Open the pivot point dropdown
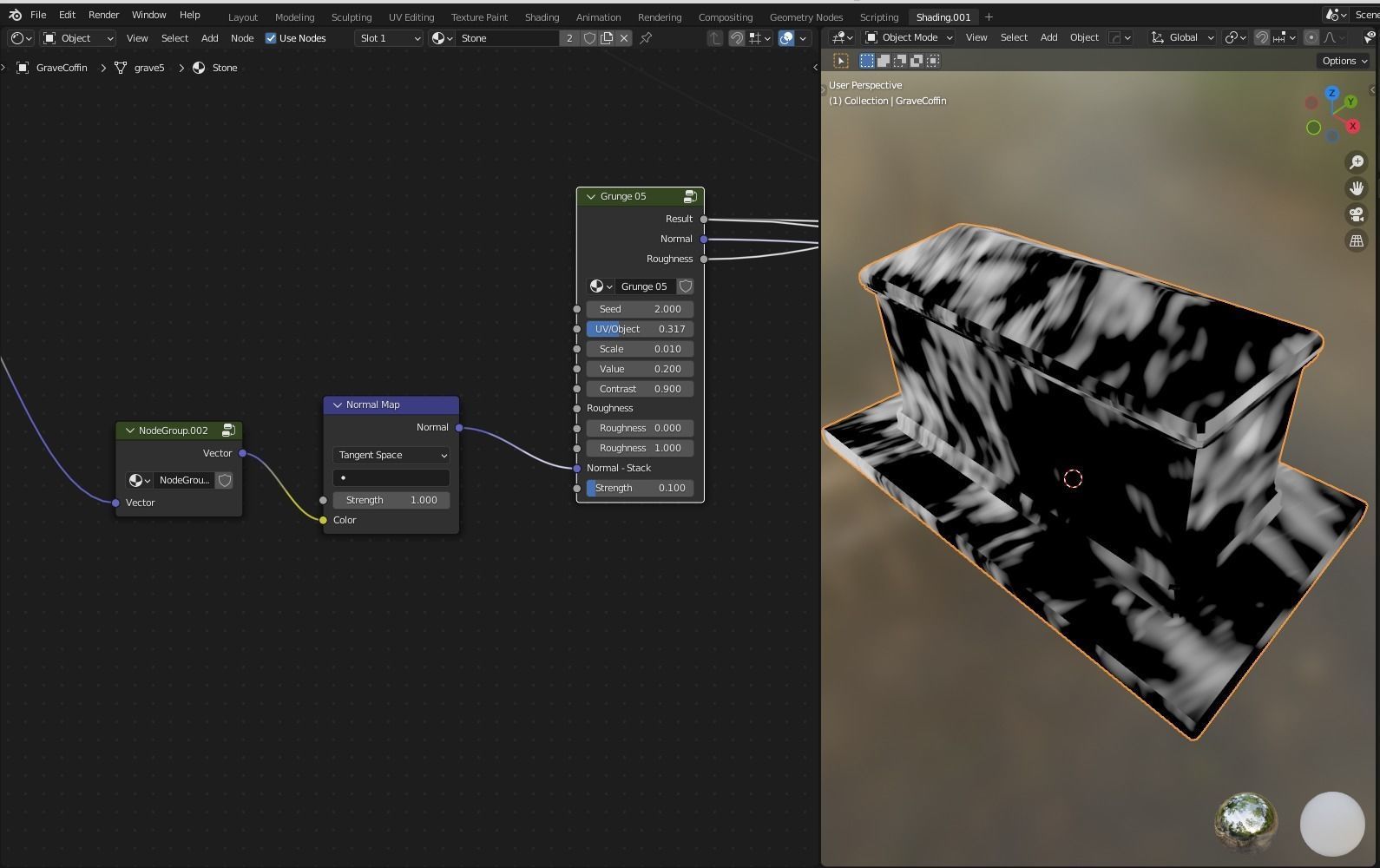The image size is (1380, 868). (x=1234, y=37)
